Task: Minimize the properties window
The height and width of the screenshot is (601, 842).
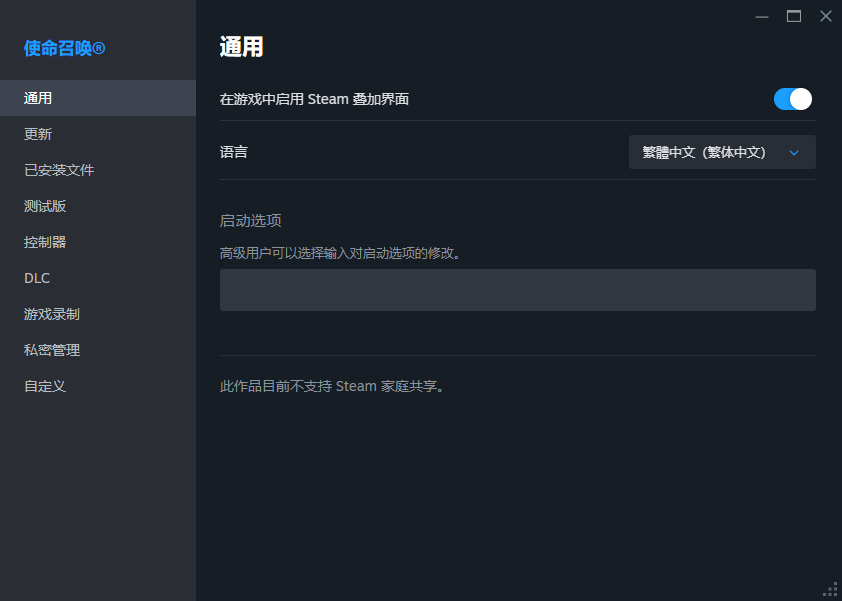Action: coord(762,16)
